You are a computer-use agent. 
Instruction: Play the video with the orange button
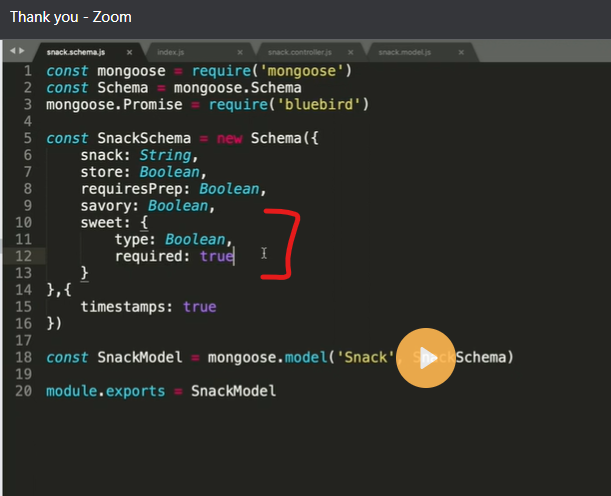(427, 360)
